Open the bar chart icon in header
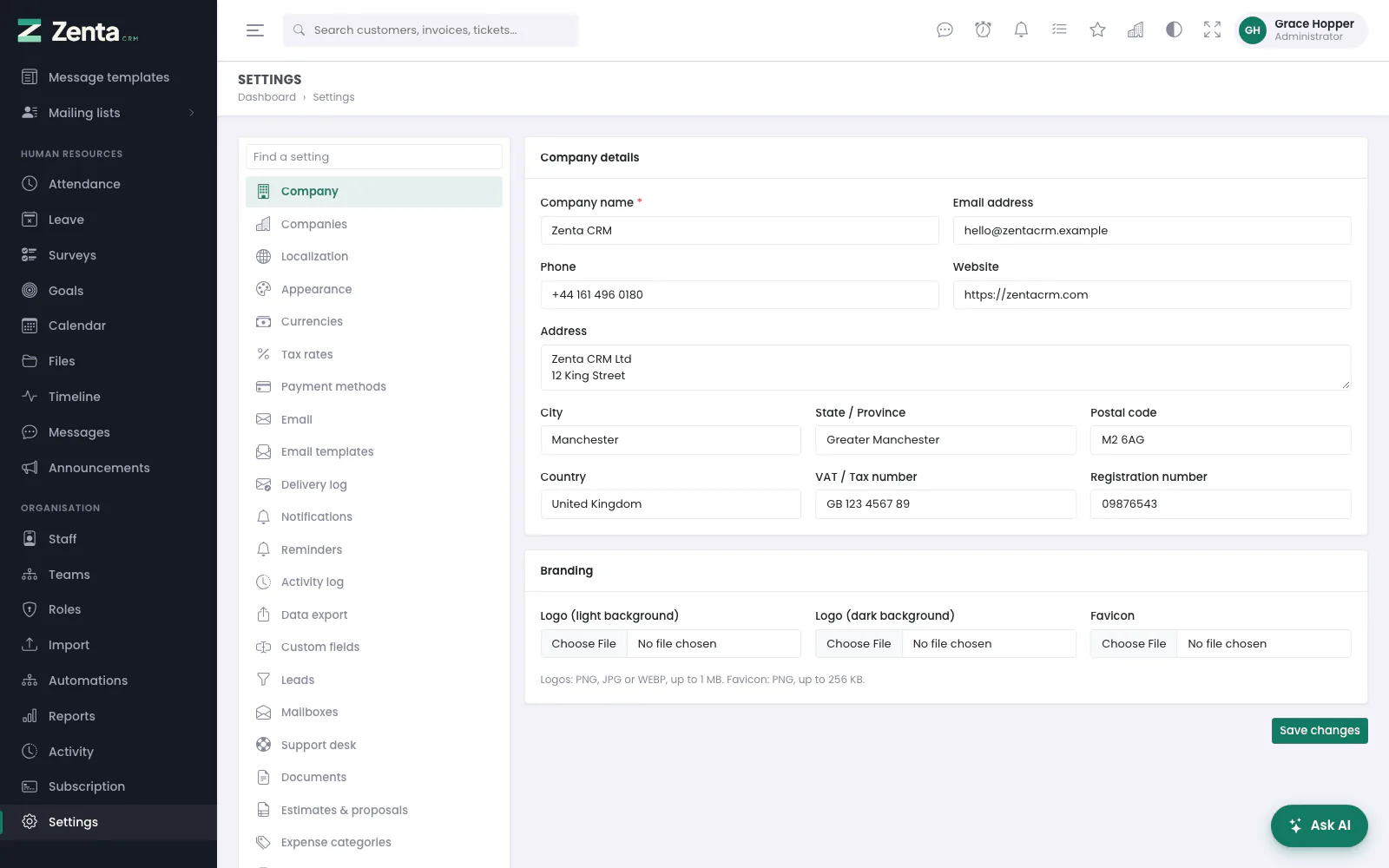The width and height of the screenshot is (1389, 868). 1136,30
